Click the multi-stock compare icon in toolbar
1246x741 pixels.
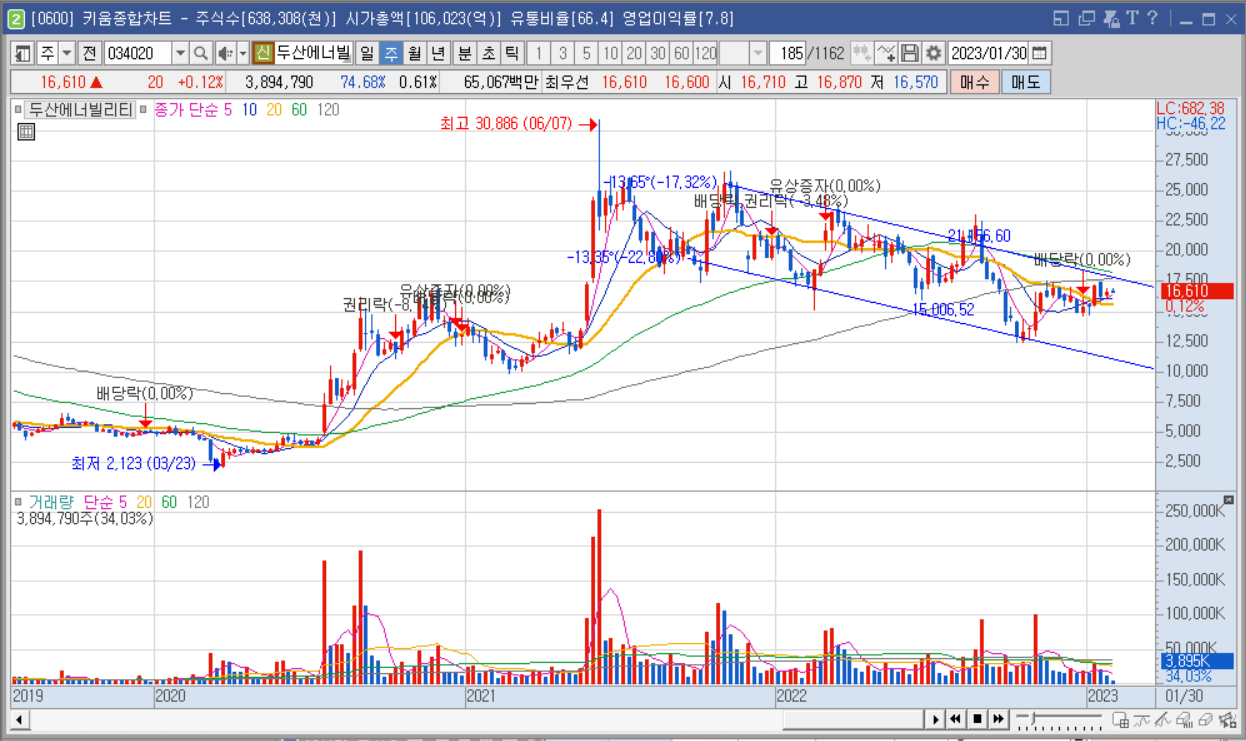(860, 53)
